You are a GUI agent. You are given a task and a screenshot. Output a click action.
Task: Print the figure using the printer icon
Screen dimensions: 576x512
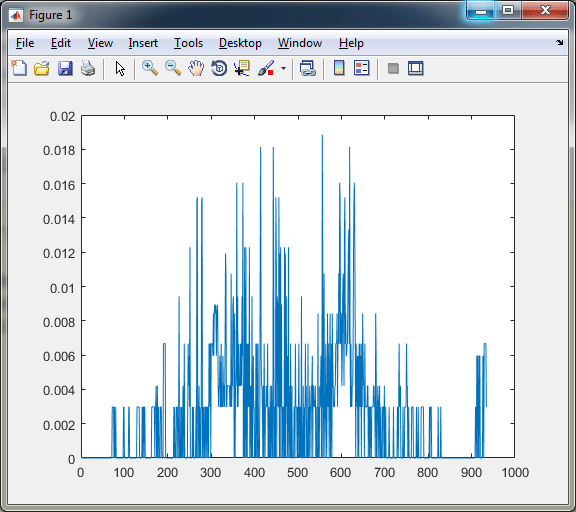click(88, 68)
